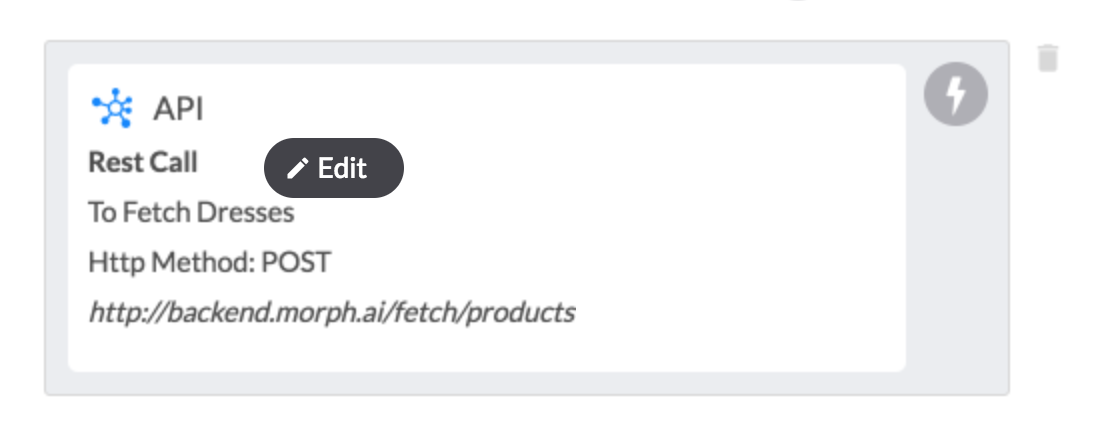Open the Edit button for Rest Call
Screen dimensions: 1098x428
(334, 168)
